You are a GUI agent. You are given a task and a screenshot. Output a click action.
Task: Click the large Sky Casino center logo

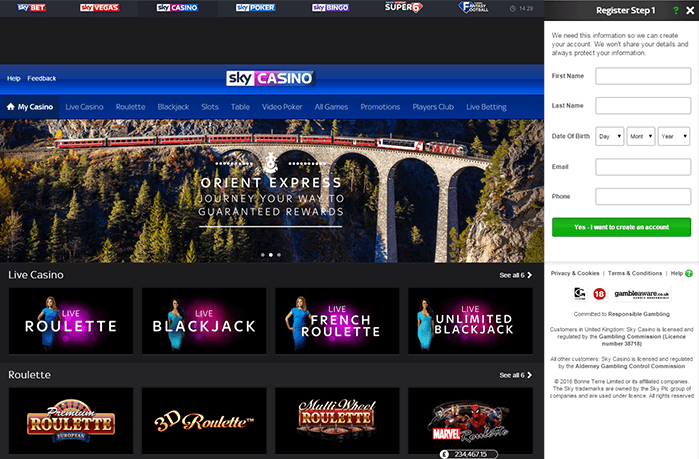(270, 78)
